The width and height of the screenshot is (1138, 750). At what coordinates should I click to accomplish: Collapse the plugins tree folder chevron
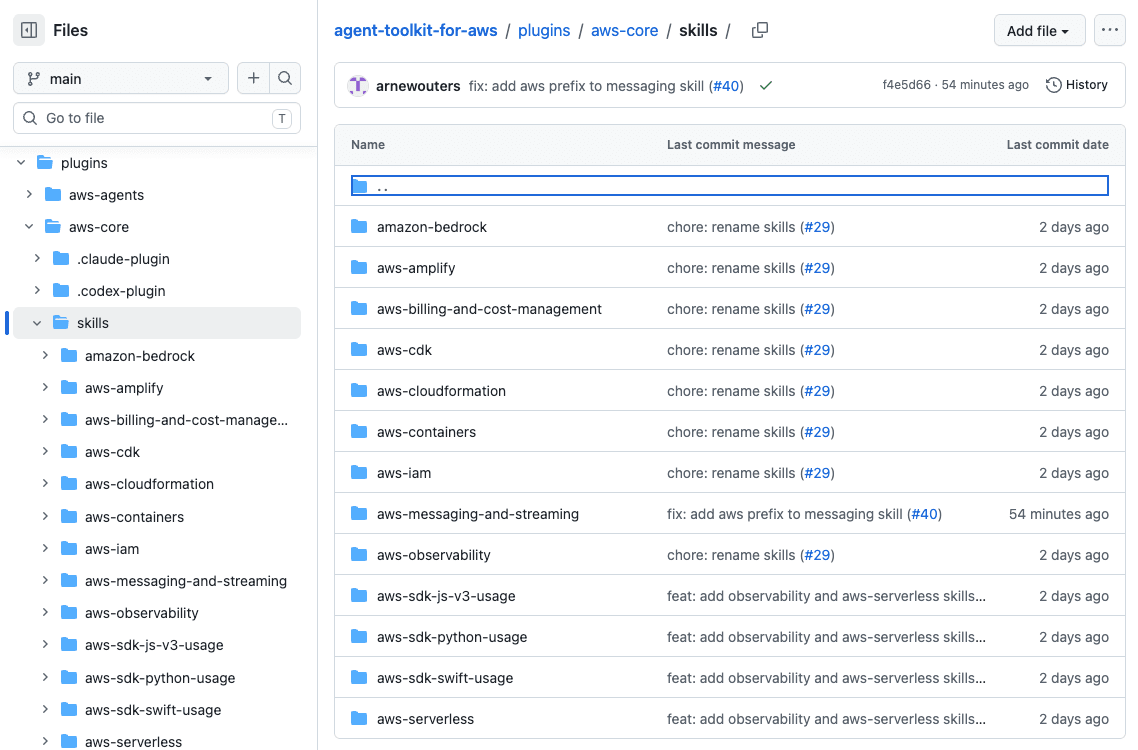click(x=21, y=163)
